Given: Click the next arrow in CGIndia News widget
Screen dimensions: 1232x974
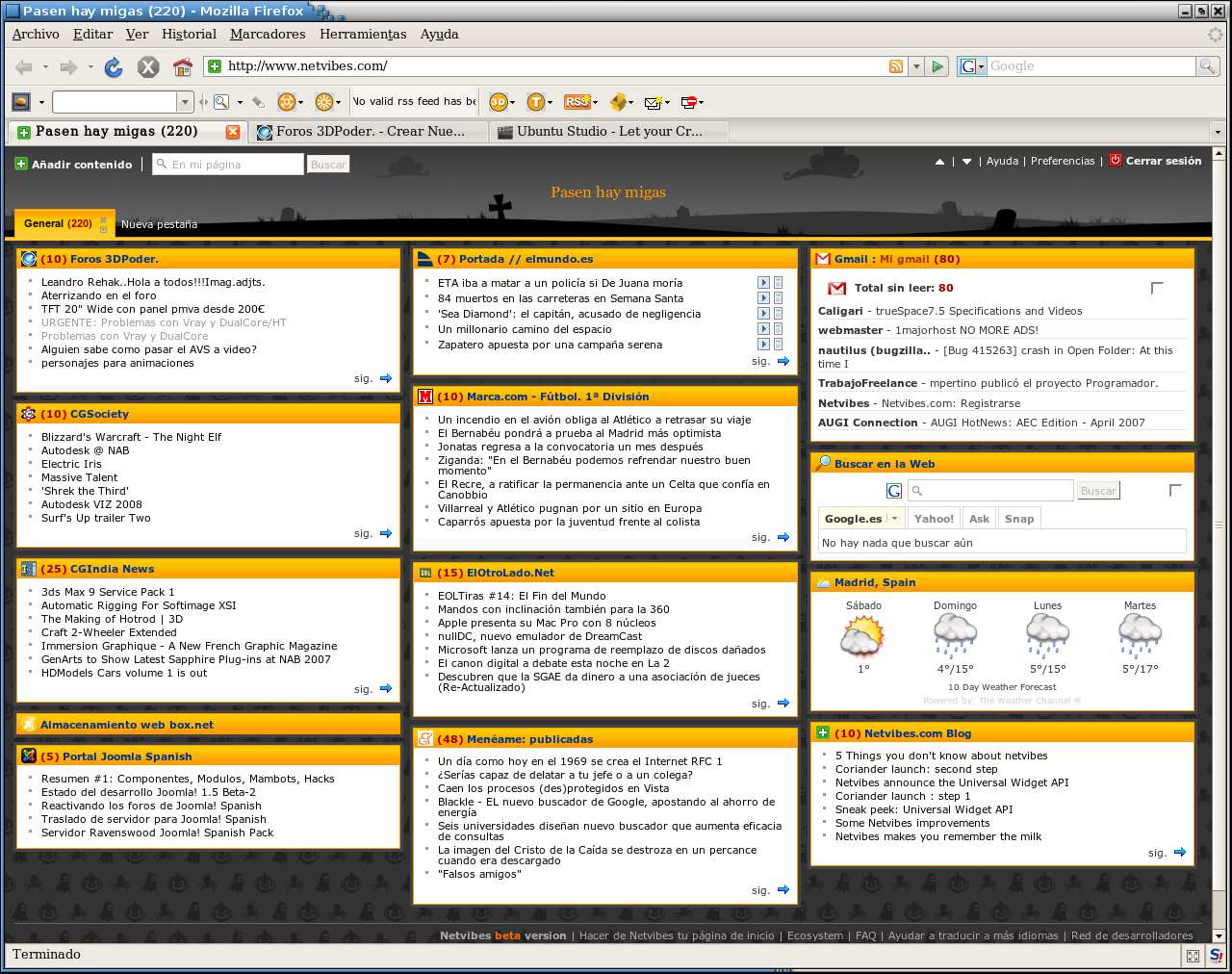Looking at the screenshot, I should point(386,689).
